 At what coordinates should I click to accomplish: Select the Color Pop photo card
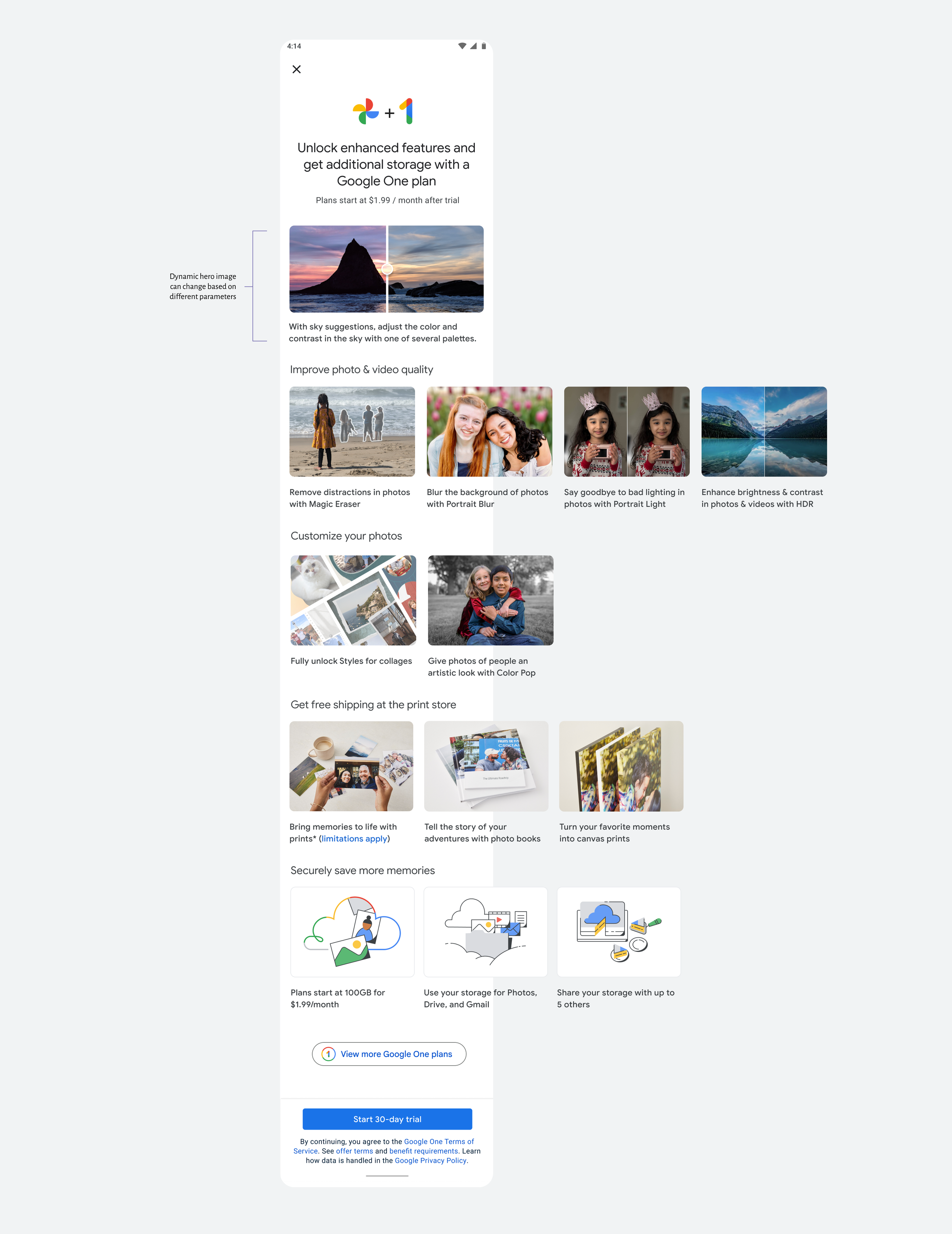coord(490,600)
